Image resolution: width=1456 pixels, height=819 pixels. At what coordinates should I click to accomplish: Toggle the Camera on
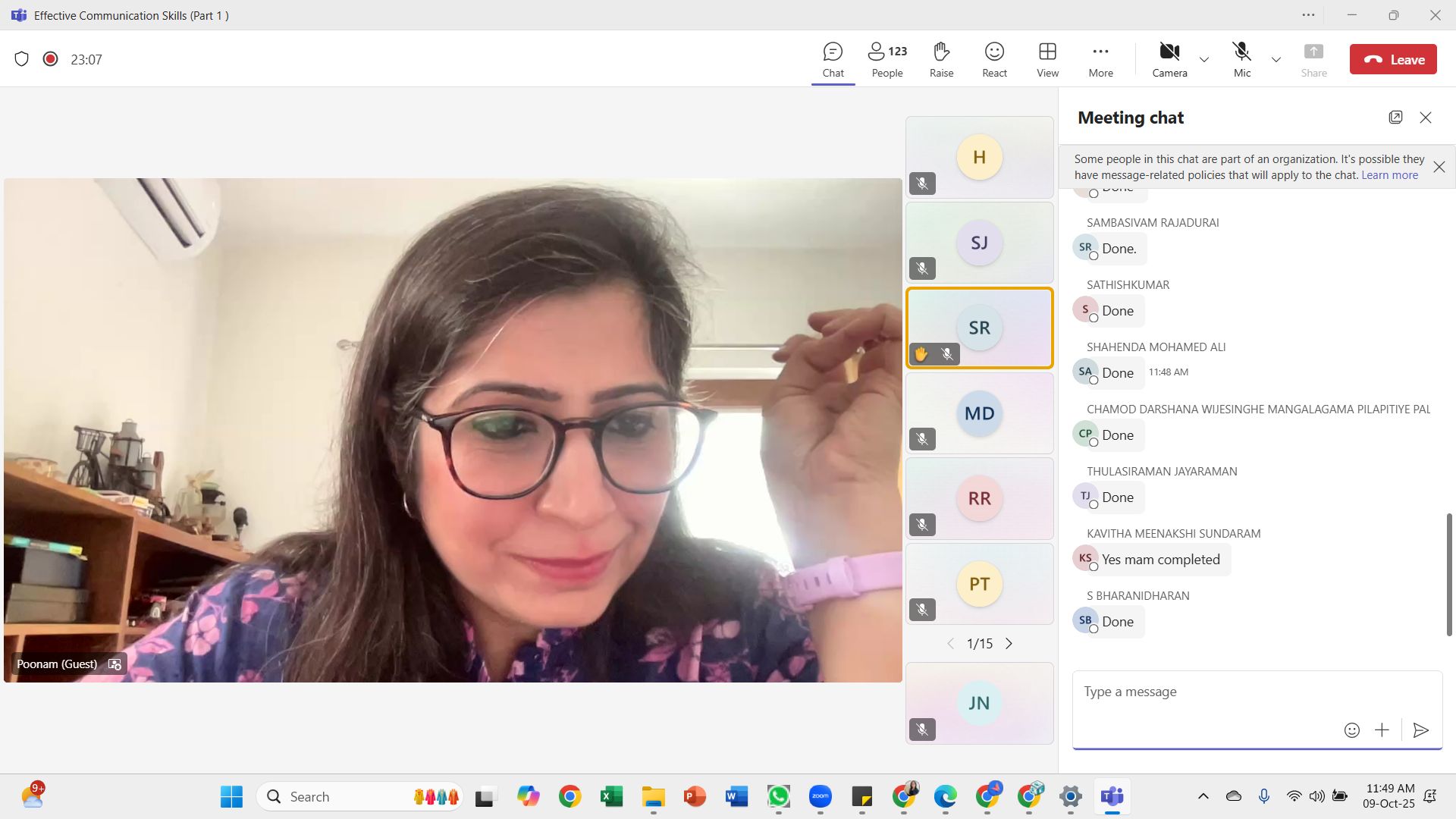coord(1169,59)
